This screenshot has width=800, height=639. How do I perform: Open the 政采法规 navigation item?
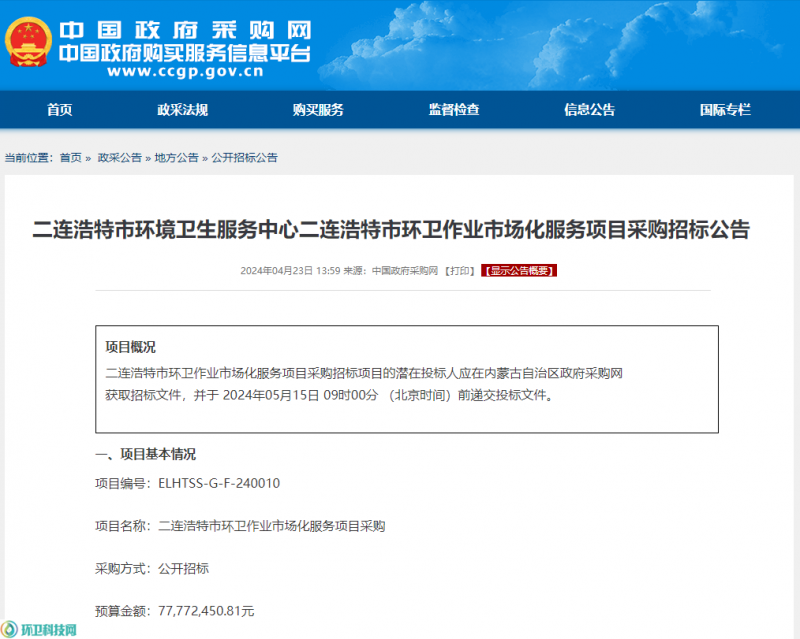(x=182, y=110)
